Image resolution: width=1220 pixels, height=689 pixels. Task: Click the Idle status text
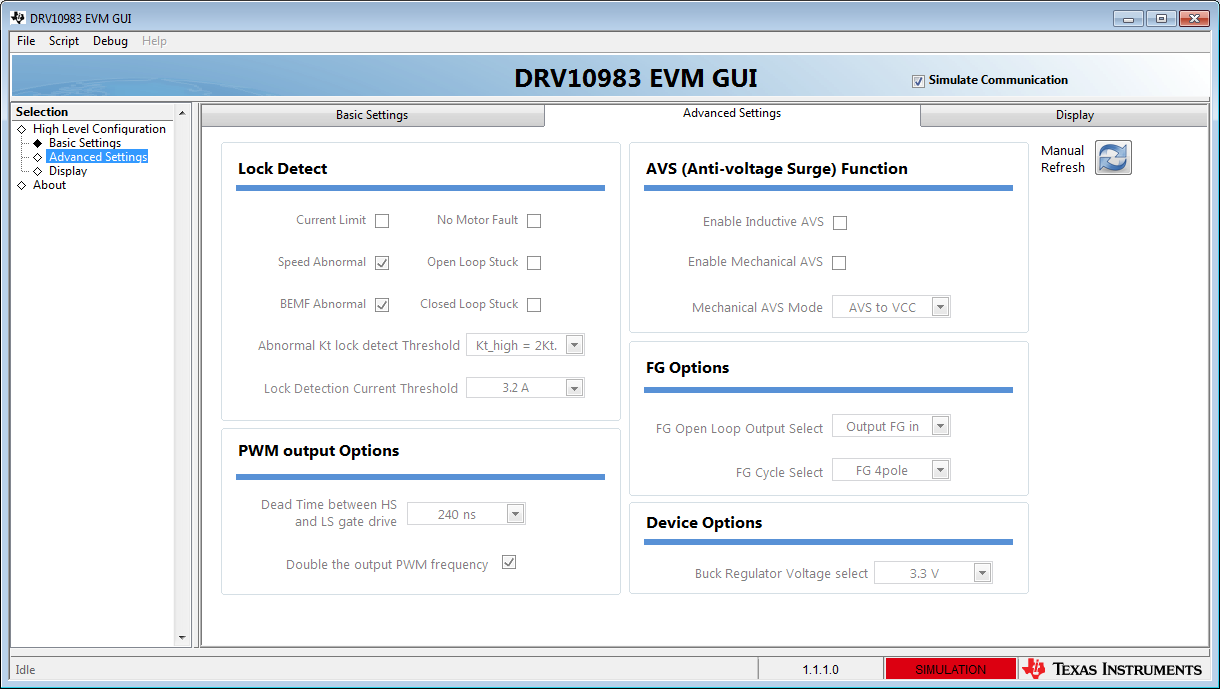[x=26, y=669]
